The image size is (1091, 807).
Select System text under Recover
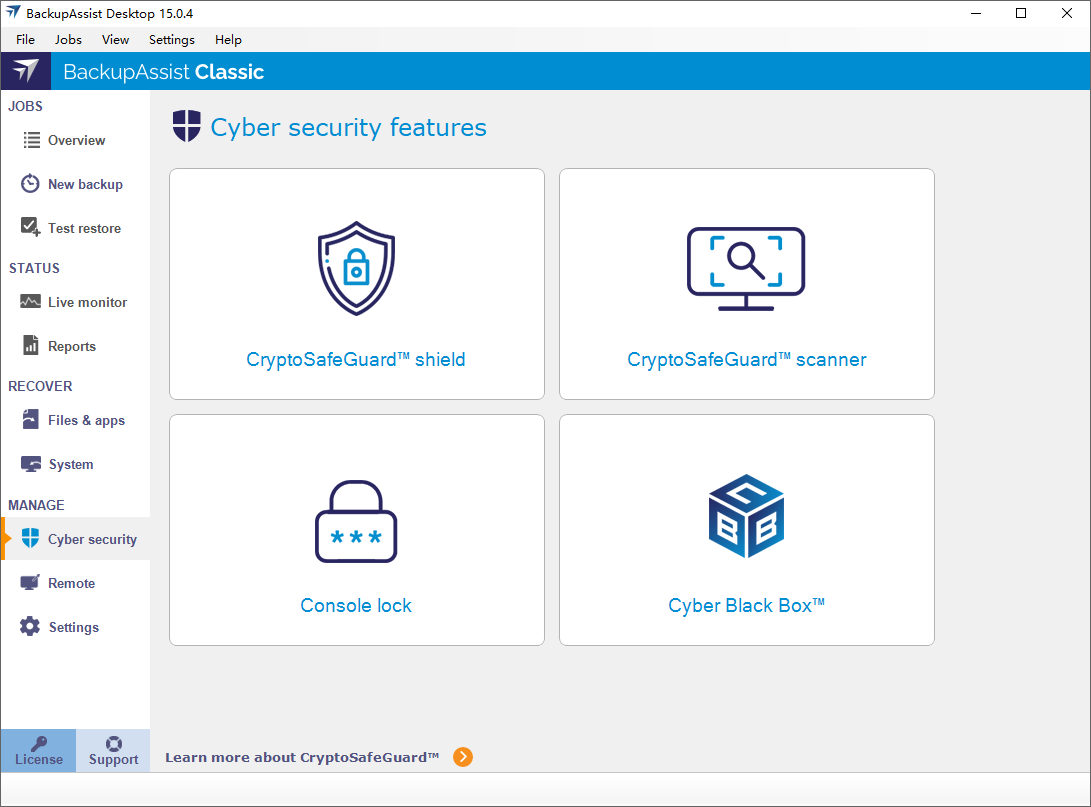click(71, 465)
